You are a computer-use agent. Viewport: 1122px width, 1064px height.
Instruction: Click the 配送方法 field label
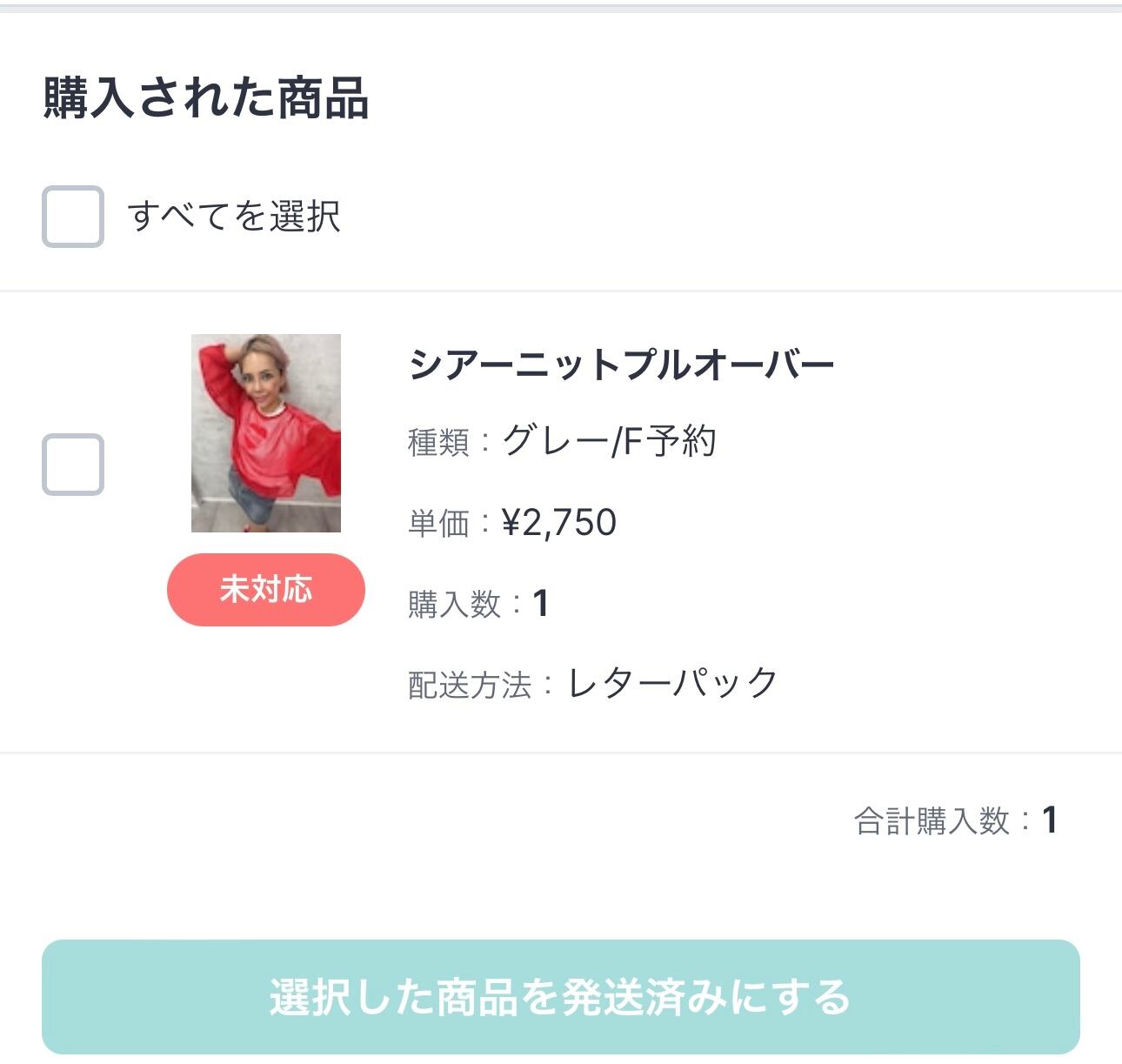pos(470,686)
